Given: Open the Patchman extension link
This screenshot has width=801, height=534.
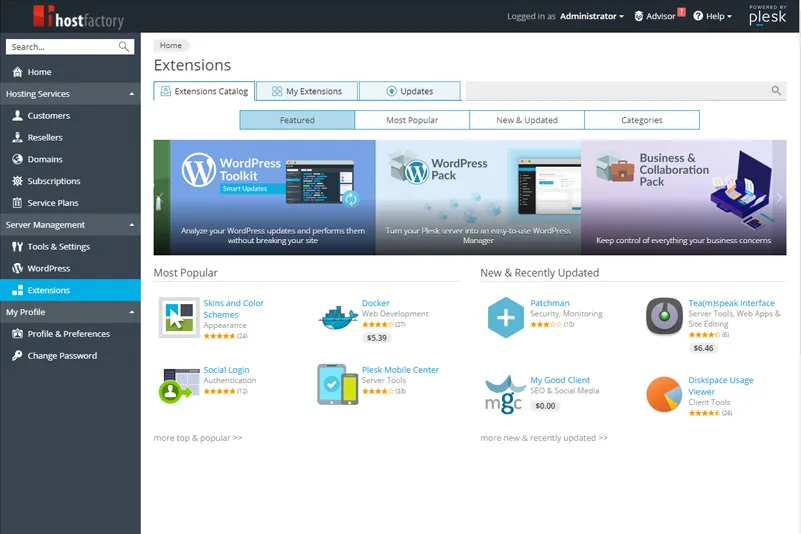Looking at the screenshot, I should click(550, 303).
